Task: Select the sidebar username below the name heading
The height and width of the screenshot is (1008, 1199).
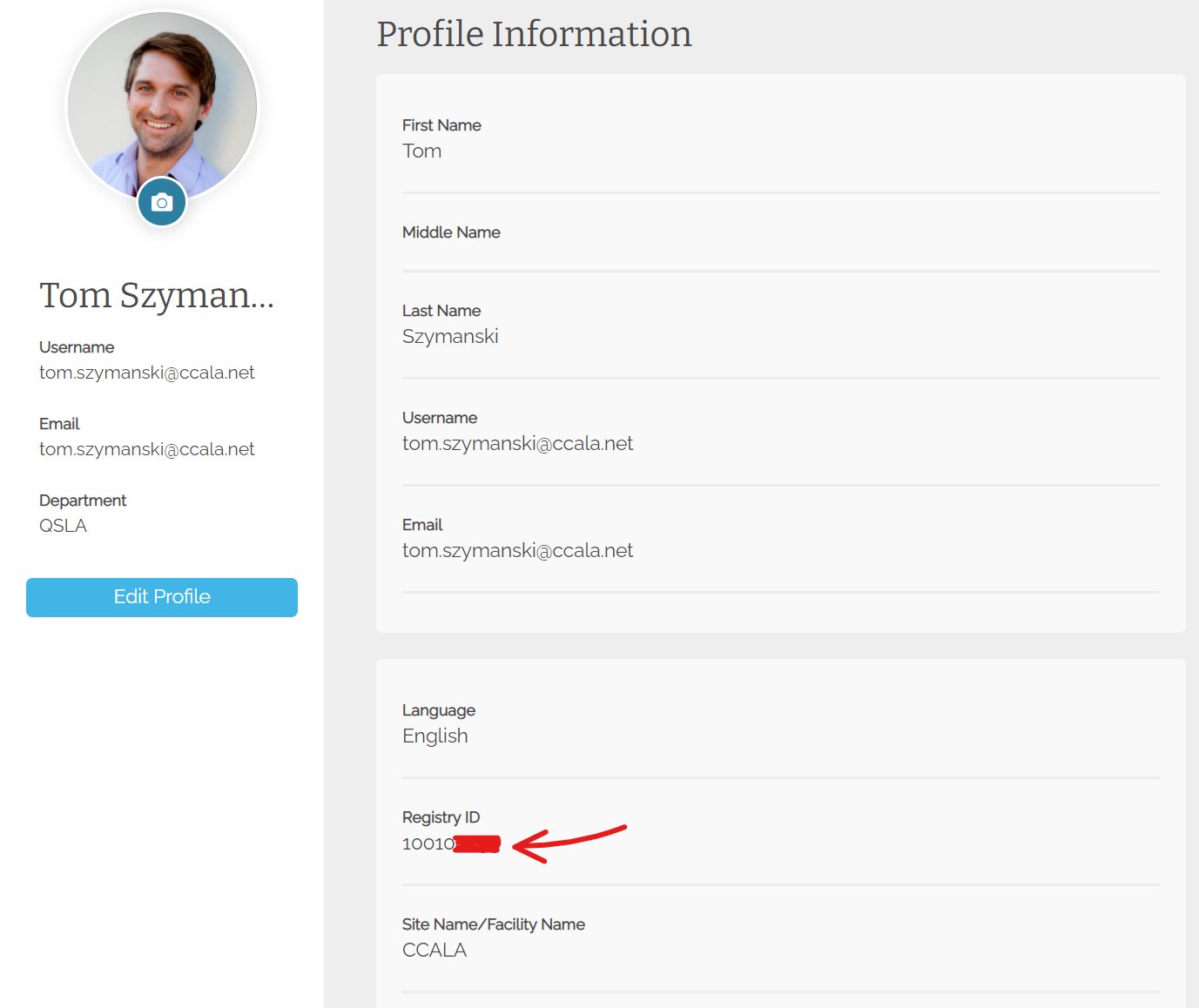Action: (146, 373)
